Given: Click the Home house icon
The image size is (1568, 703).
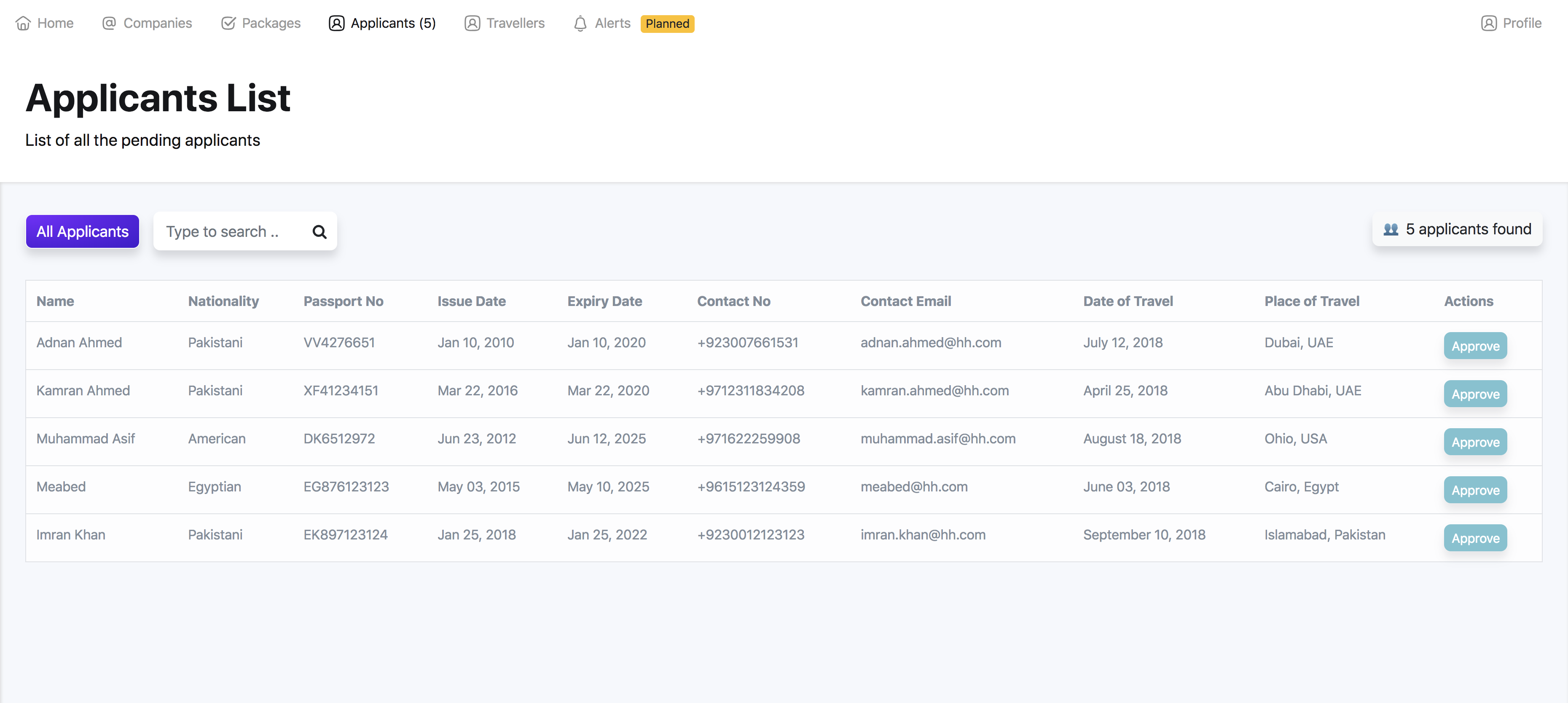Looking at the screenshot, I should click(23, 23).
